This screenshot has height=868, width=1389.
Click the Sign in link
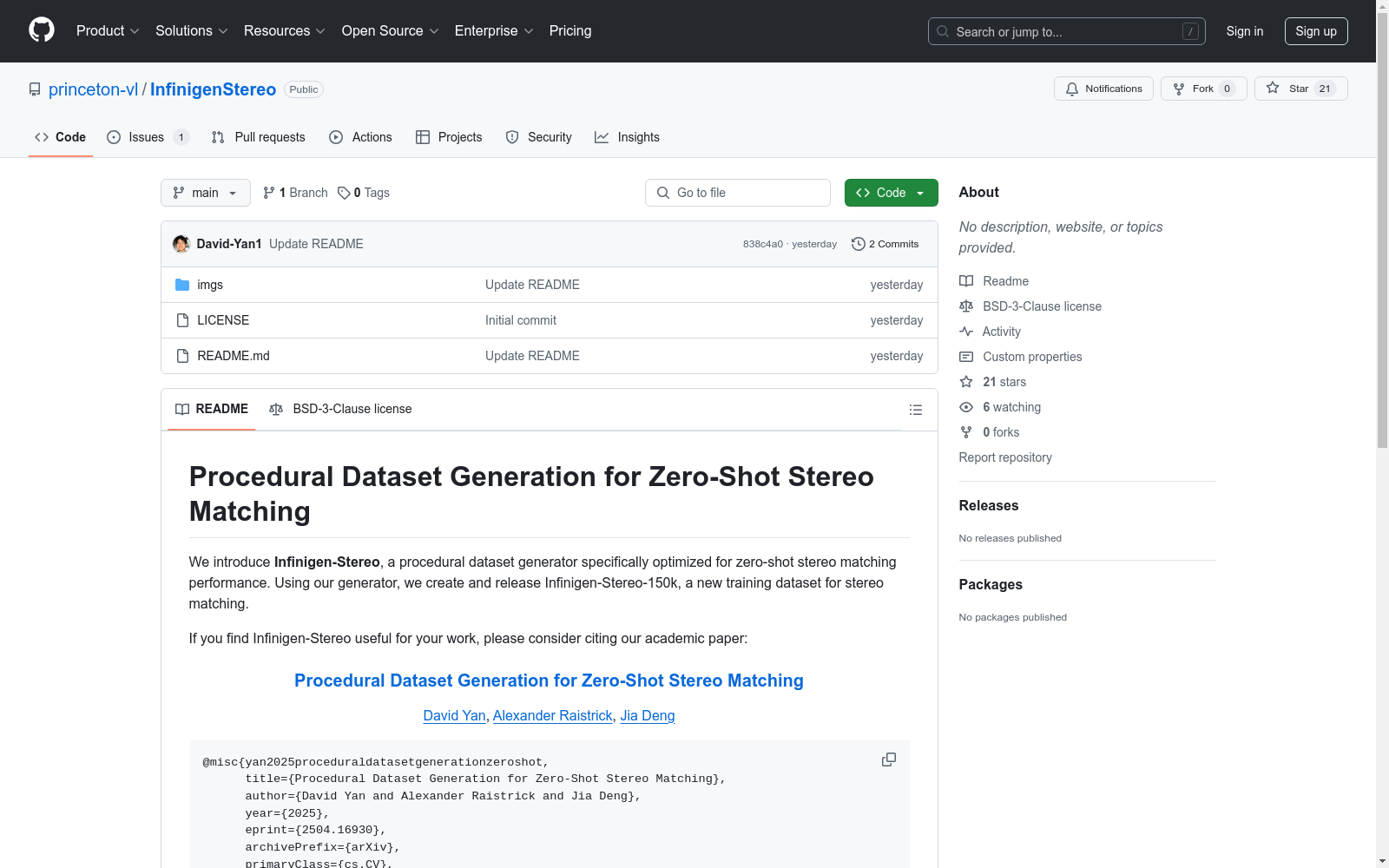1245,31
